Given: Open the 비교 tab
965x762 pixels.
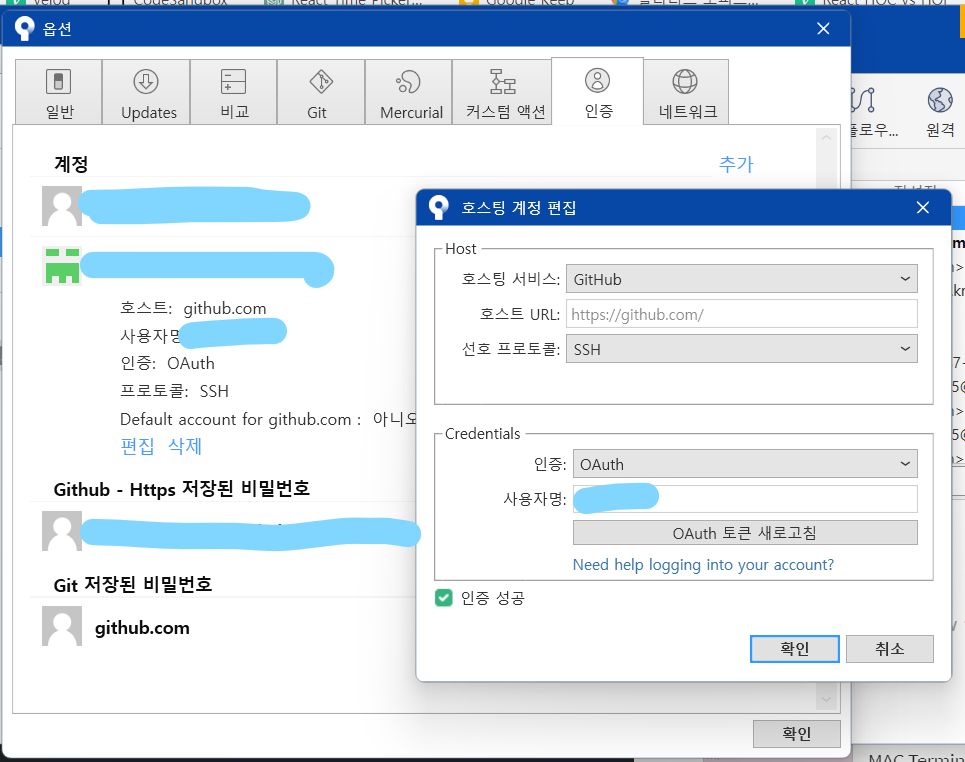Looking at the screenshot, I should pos(234,92).
